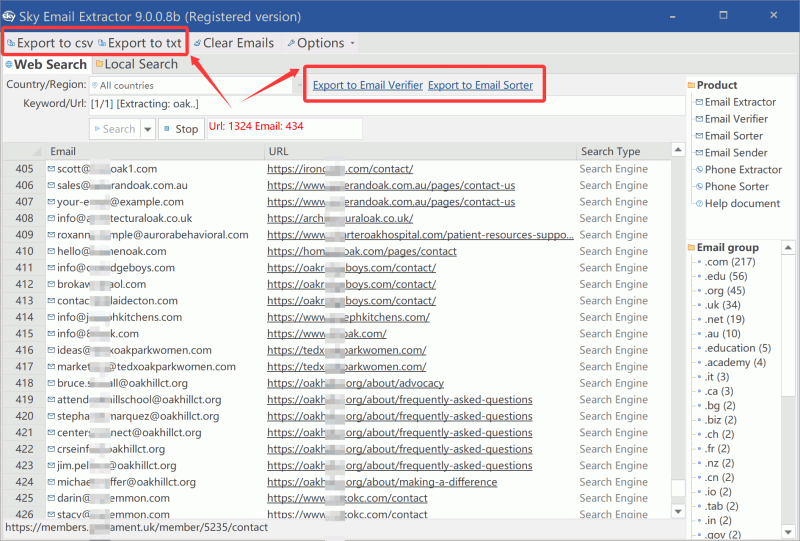Select the .biz (2) email group
Image resolution: width=800 pixels, height=541 pixels.
[x=720, y=420]
